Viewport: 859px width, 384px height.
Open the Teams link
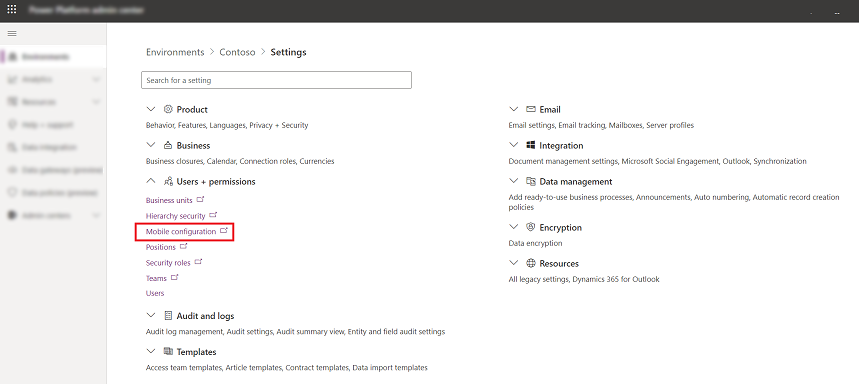(x=156, y=278)
